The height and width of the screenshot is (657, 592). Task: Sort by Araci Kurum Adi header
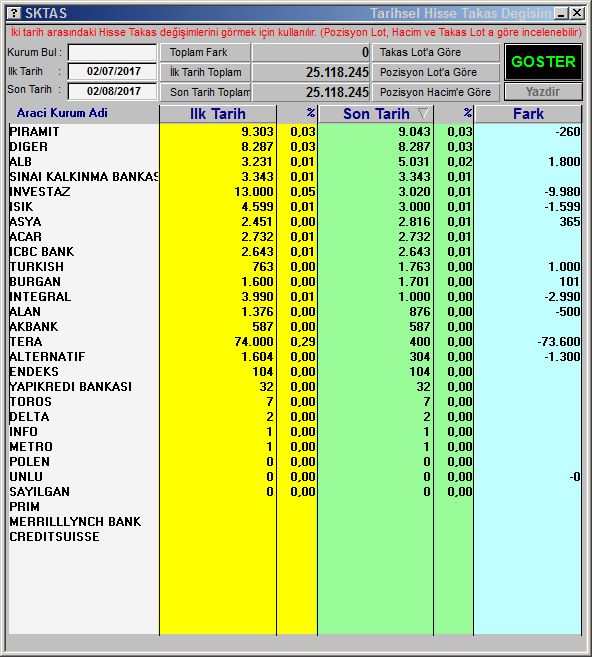pyautogui.click(x=62, y=113)
